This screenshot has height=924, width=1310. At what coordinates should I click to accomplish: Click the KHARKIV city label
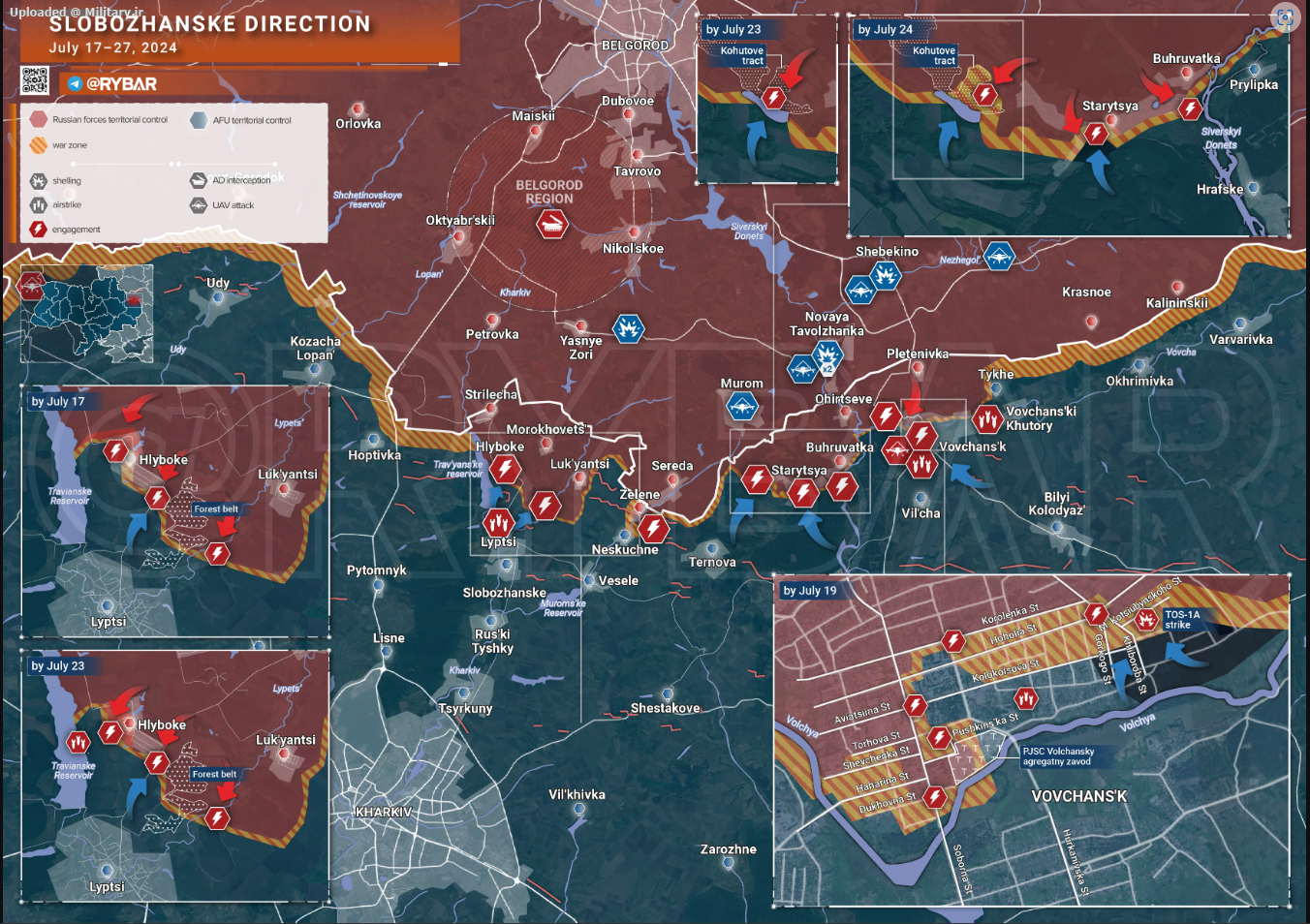384,812
